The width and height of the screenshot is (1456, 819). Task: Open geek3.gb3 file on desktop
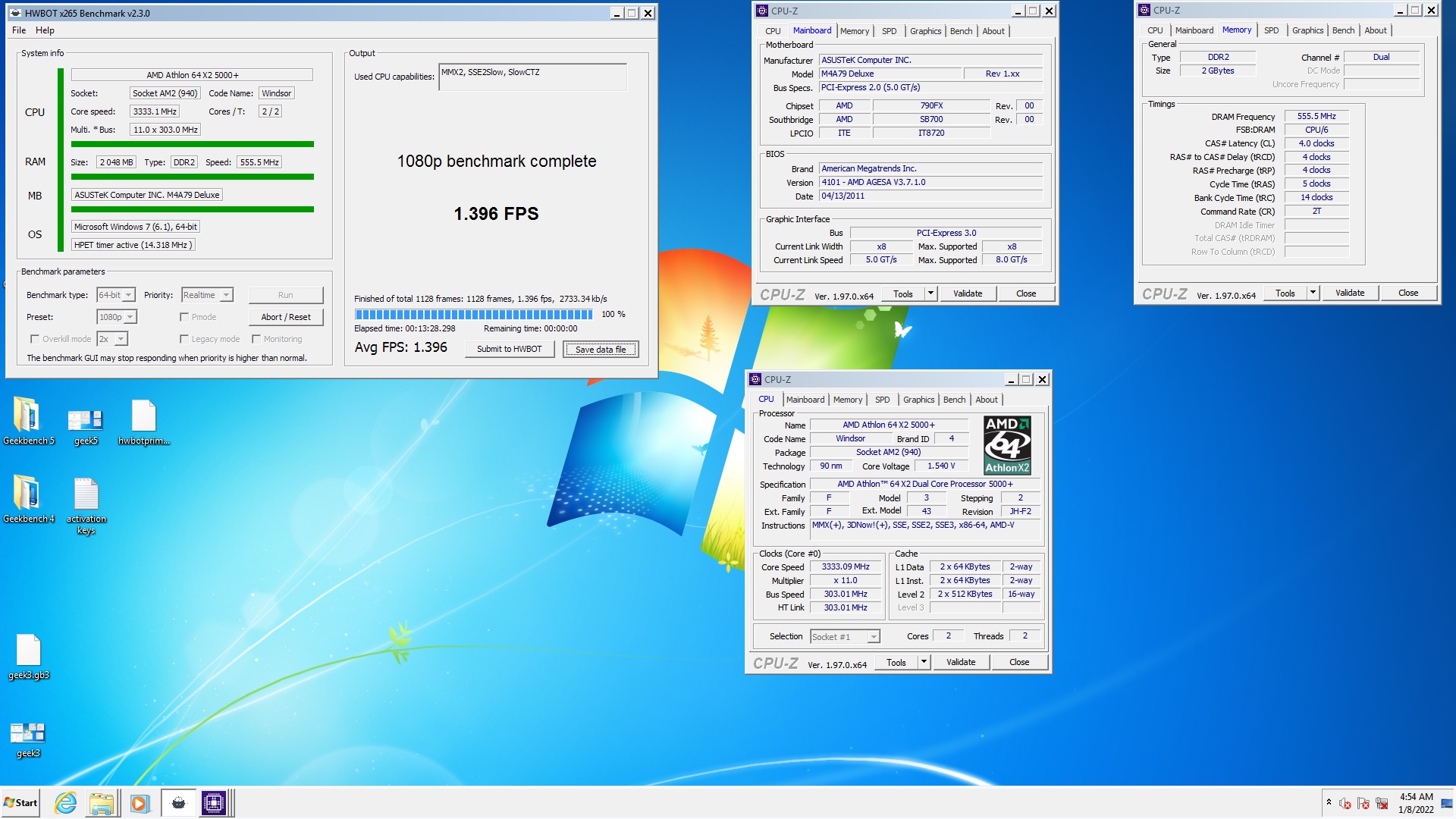(x=29, y=656)
